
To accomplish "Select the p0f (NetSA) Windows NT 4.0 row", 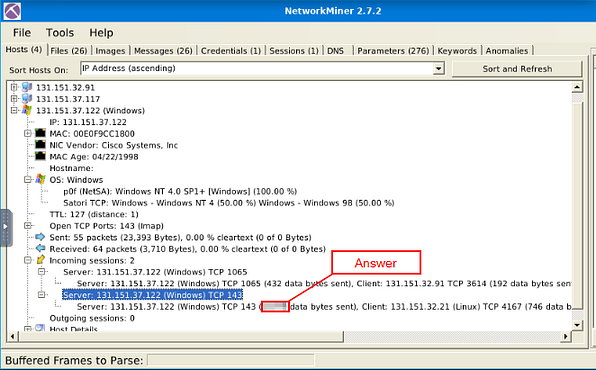I will [180, 191].
